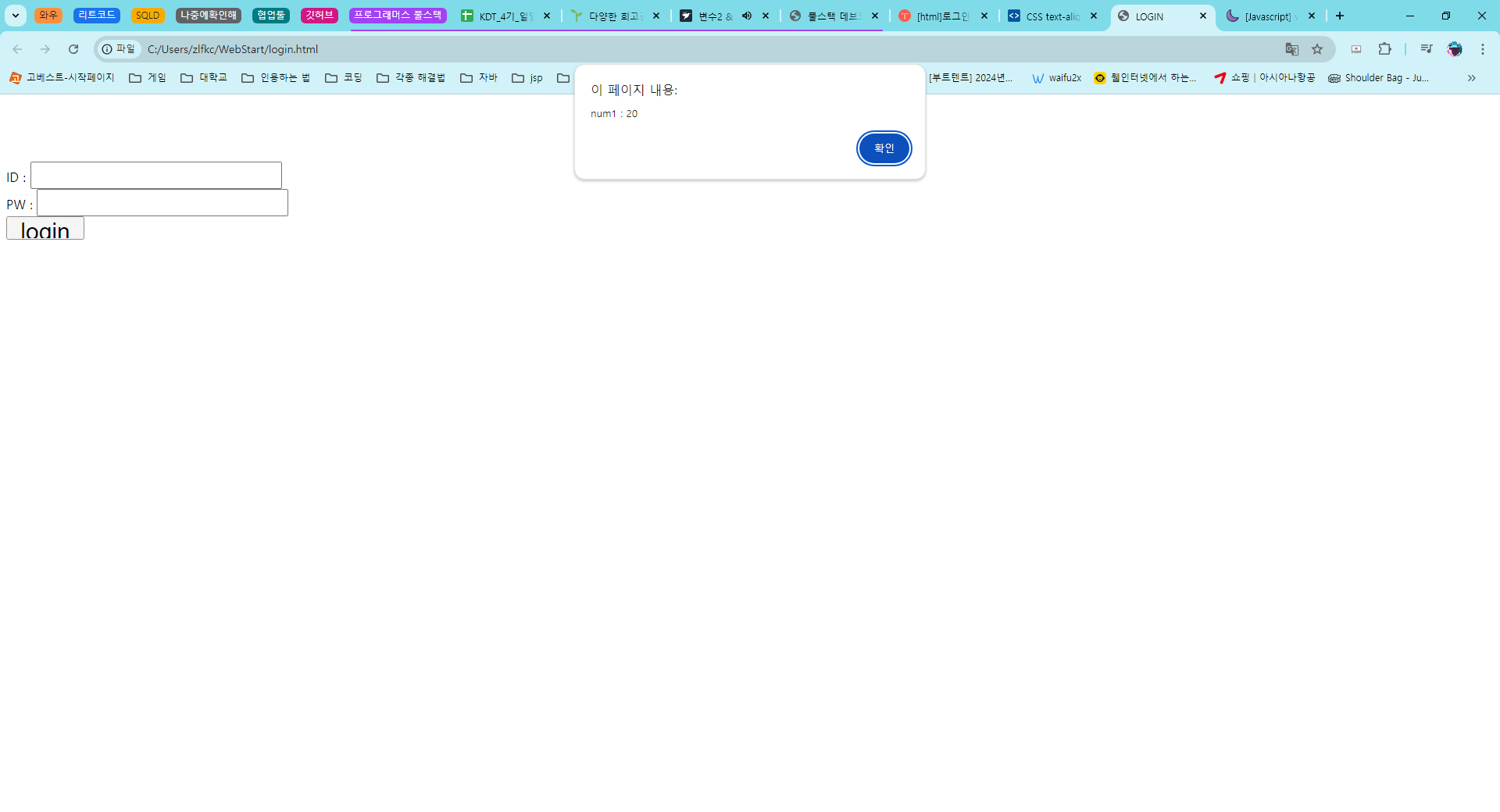Open the extensions puzzle icon
Image resolution: width=1500 pixels, height=812 pixels.
click(x=1384, y=49)
